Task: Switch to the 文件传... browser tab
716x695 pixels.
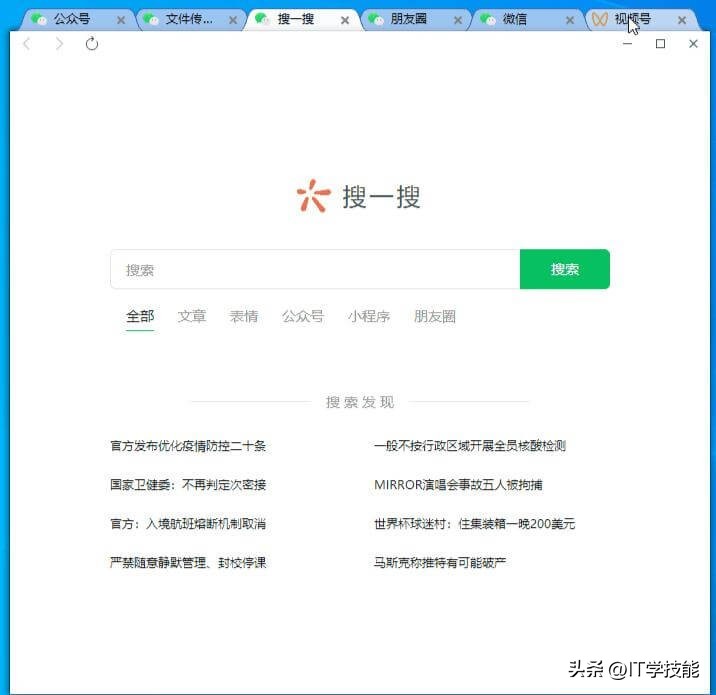Action: (x=189, y=19)
